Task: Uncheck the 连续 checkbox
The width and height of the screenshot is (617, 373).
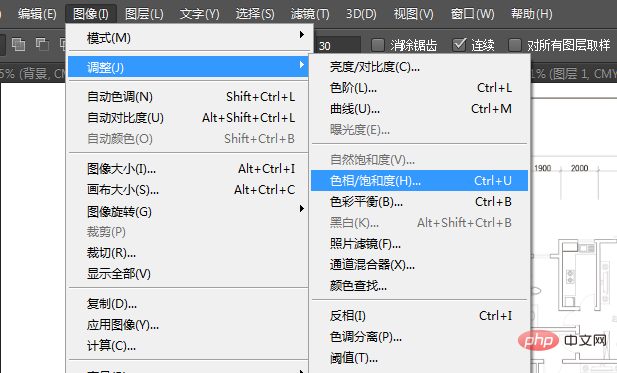Action: click(459, 45)
